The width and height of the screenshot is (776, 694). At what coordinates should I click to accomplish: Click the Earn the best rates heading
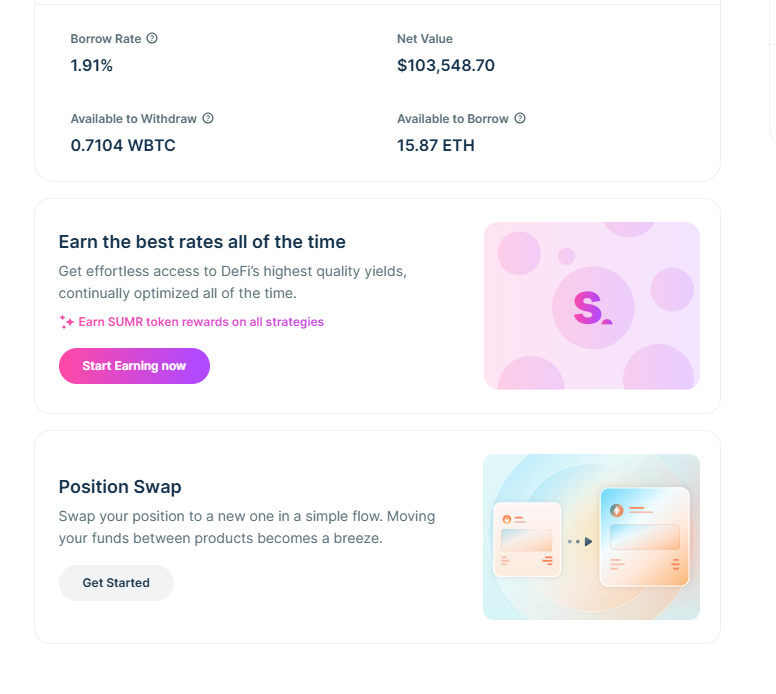pos(202,242)
